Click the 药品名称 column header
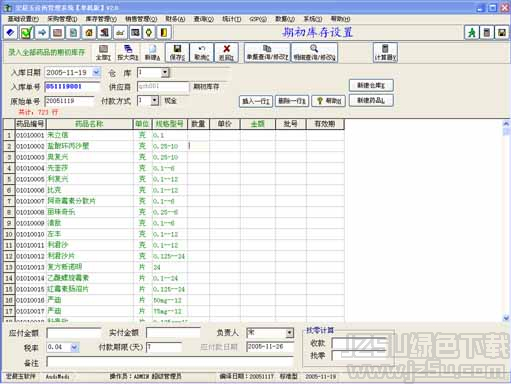This screenshot has height=384, width=511. pyautogui.click(x=89, y=124)
